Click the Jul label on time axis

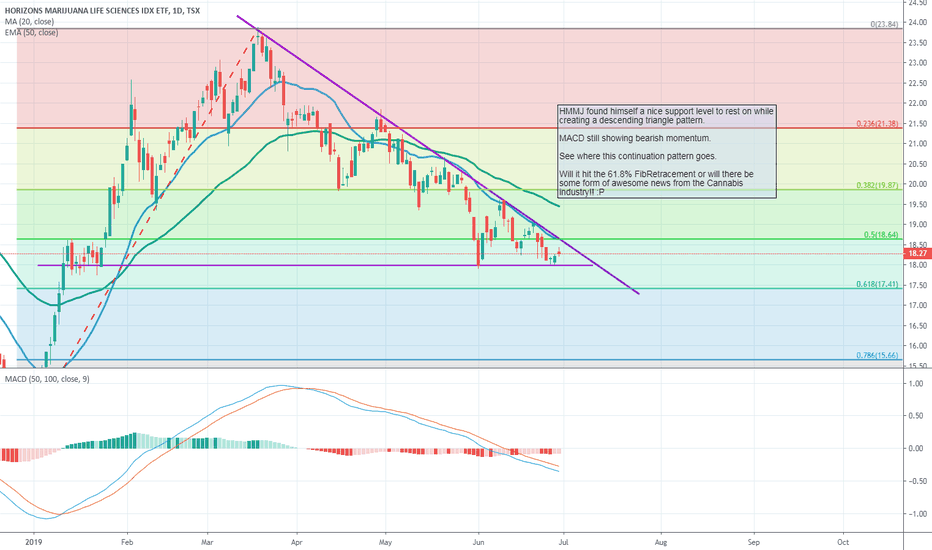563,542
